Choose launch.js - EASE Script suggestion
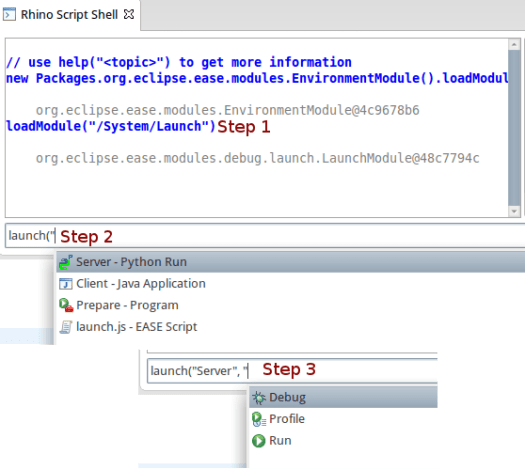The width and height of the screenshot is (525, 470). (290, 327)
